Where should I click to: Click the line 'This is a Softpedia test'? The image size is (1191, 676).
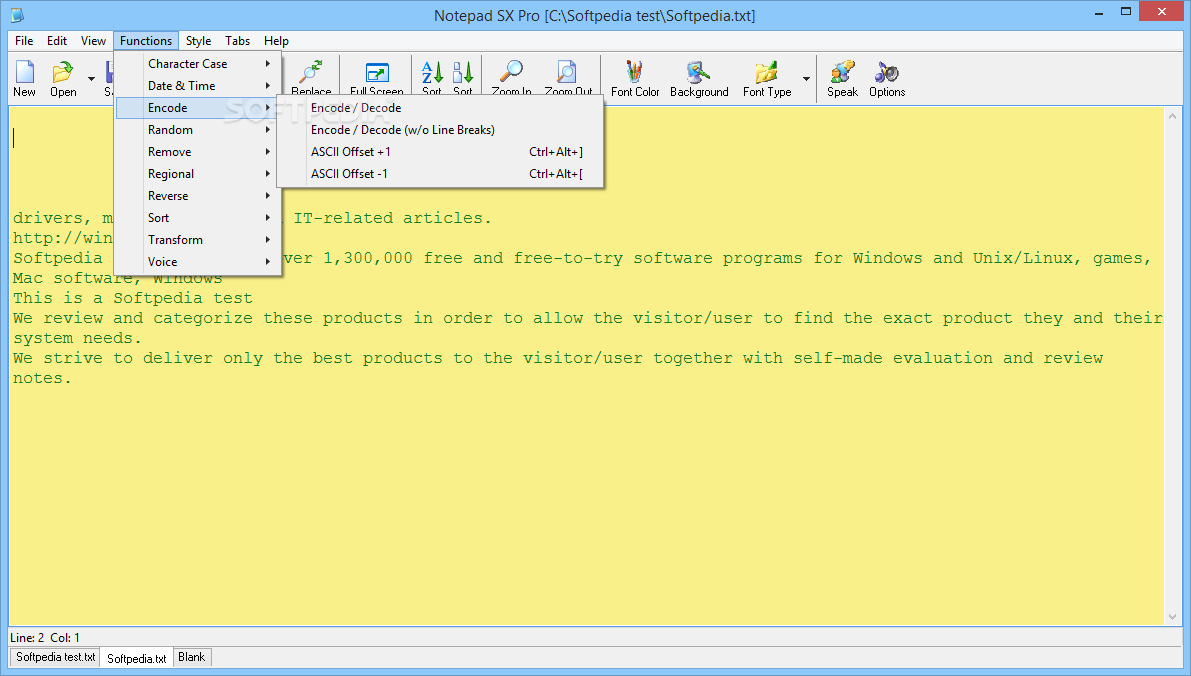tap(132, 298)
